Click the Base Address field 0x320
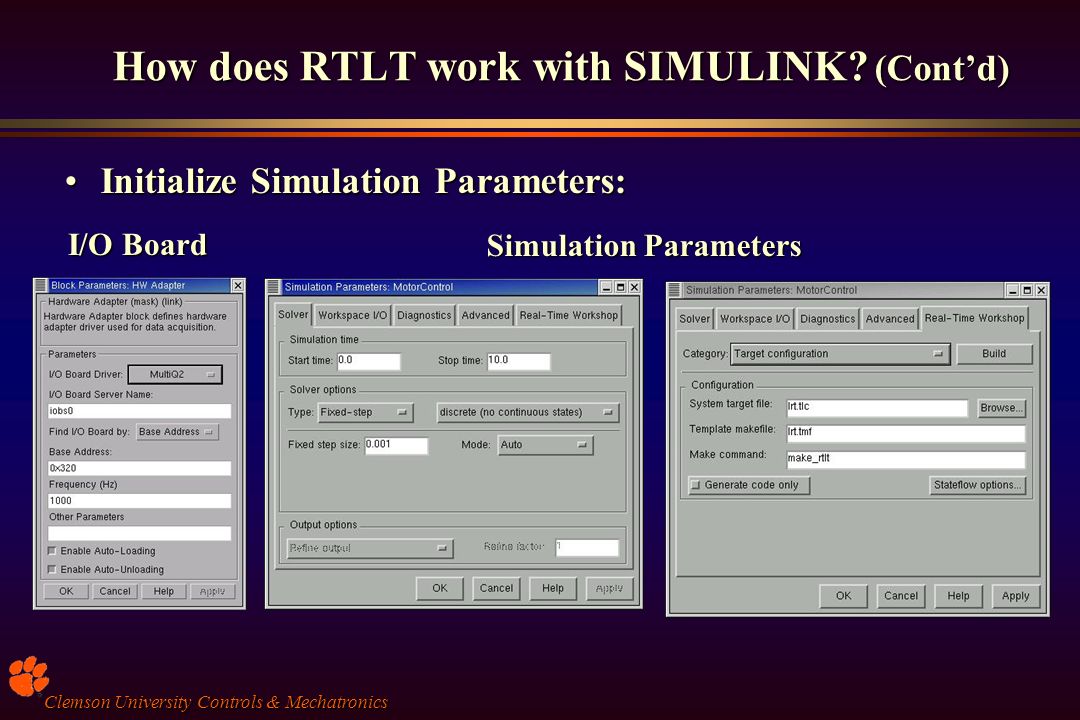 [139, 468]
